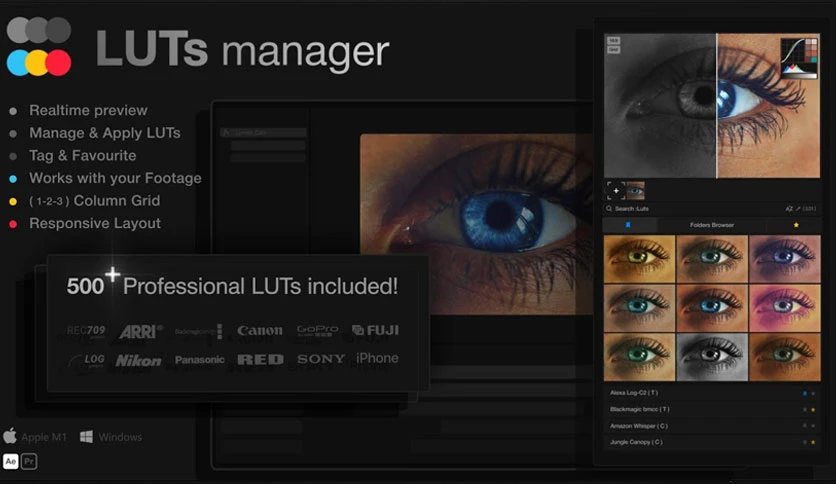
Task: Toggle the tag marker on Jungle Canopy row
Action: tap(805, 442)
